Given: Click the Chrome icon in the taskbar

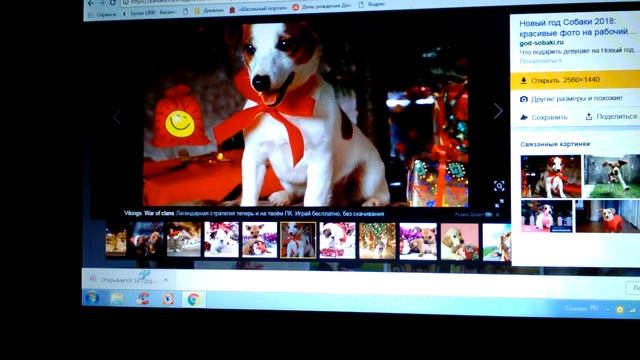Looking at the screenshot, I should pos(193,299).
